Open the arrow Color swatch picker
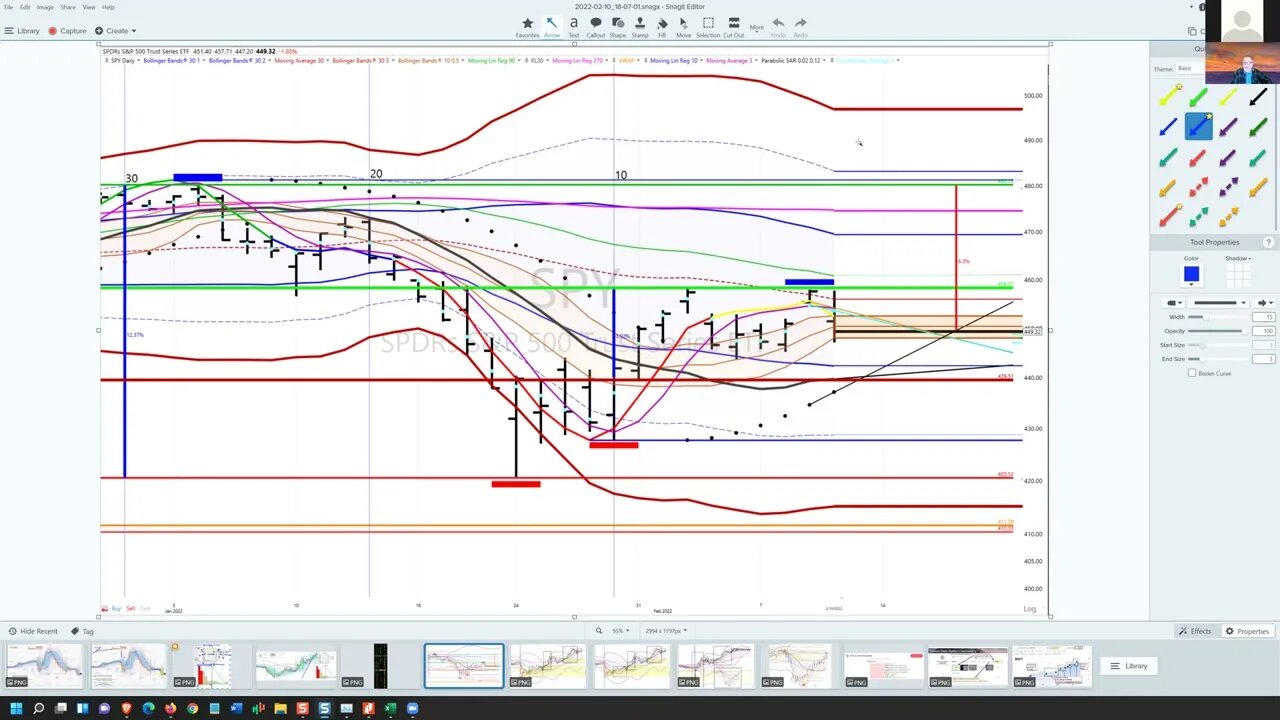The height and width of the screenshot is (720, 1280). click(1191, 275)
